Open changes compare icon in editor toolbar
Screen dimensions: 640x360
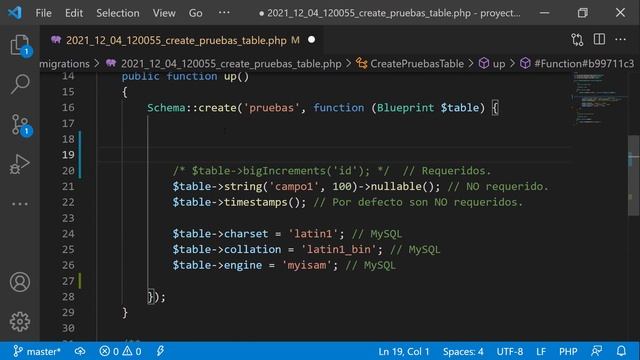tap(577, 40)
